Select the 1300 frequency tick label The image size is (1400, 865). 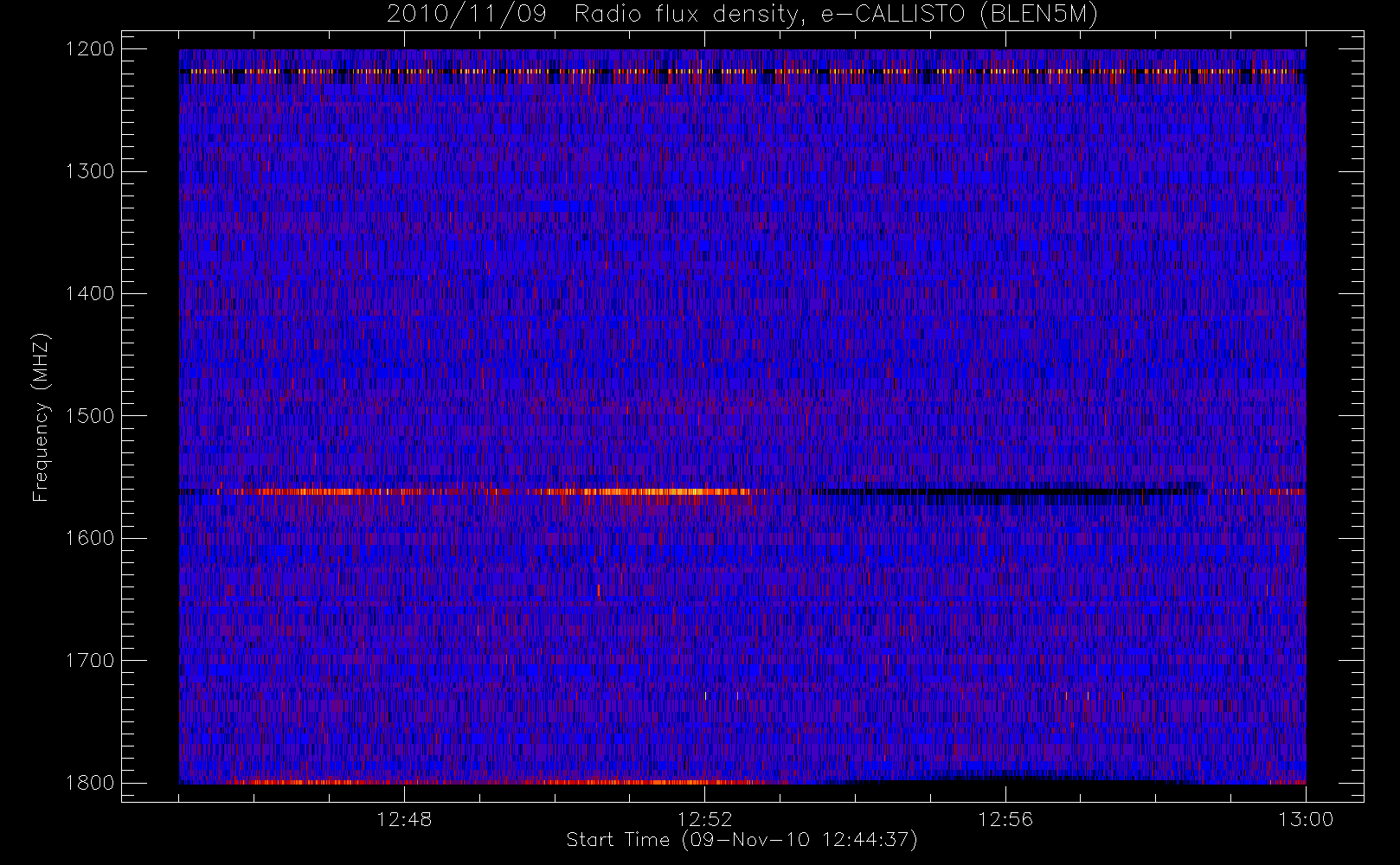90,171
